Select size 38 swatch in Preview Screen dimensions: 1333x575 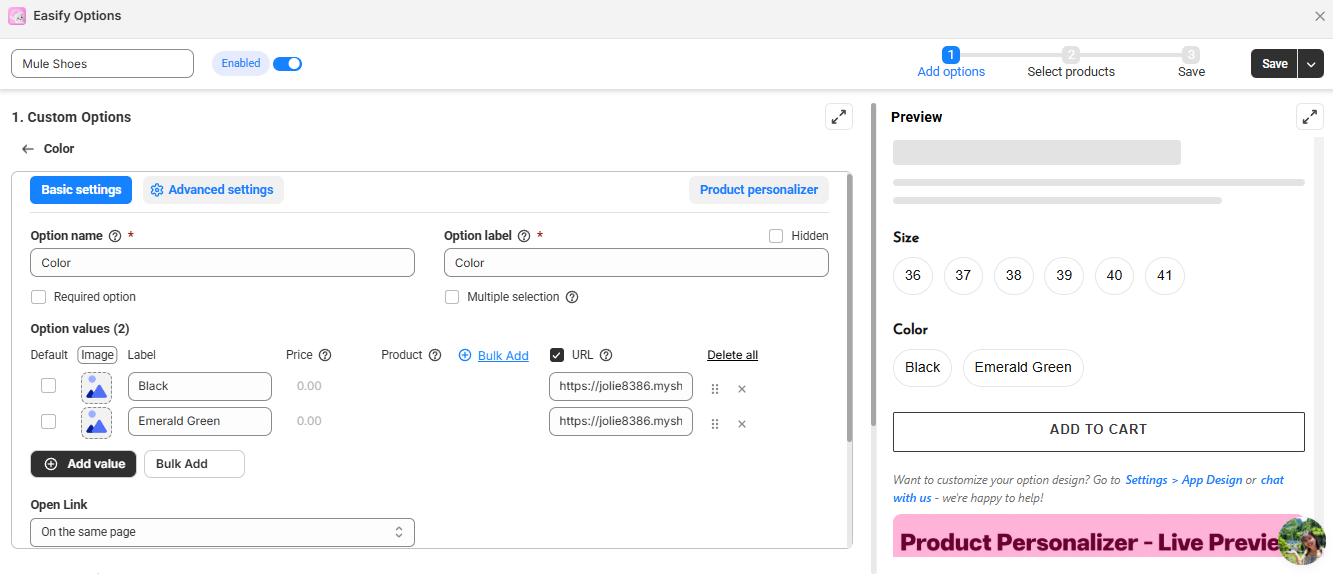tap(1014, 276)
